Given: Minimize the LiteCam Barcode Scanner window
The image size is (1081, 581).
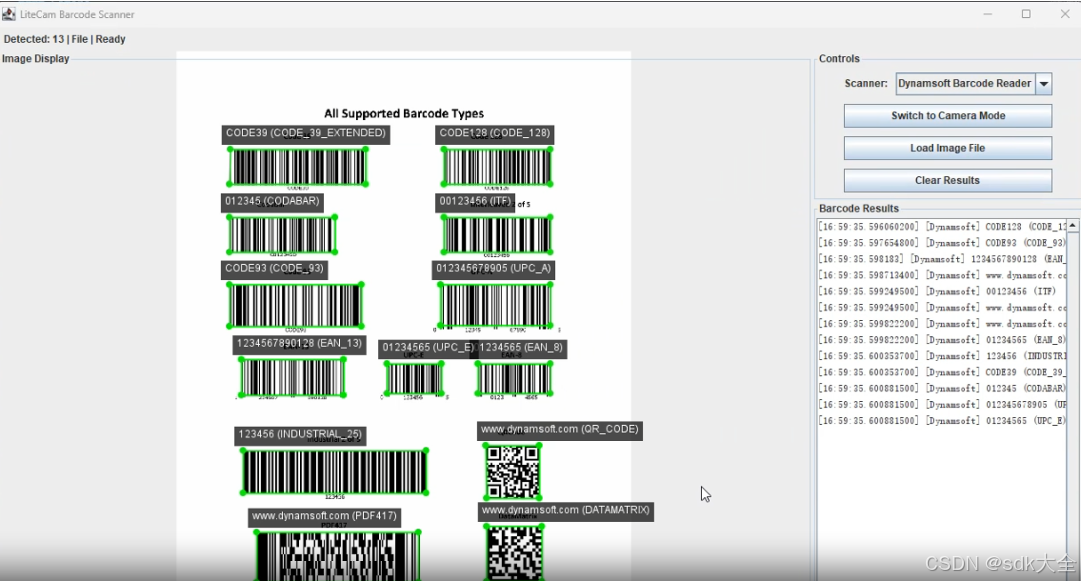Looking at the screenshot, I should (988, 14).
